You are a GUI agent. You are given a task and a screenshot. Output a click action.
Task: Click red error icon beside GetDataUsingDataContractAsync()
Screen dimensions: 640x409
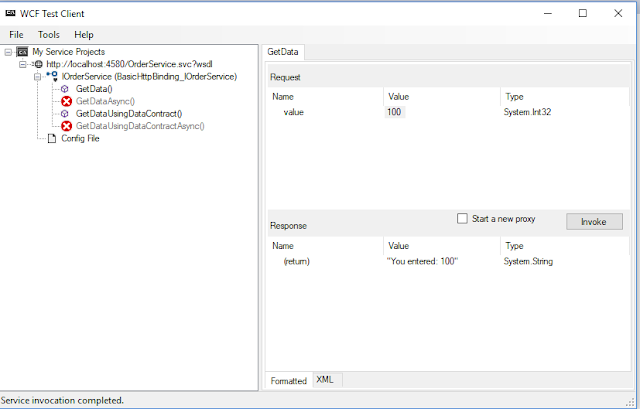click(x=67, y=126)
